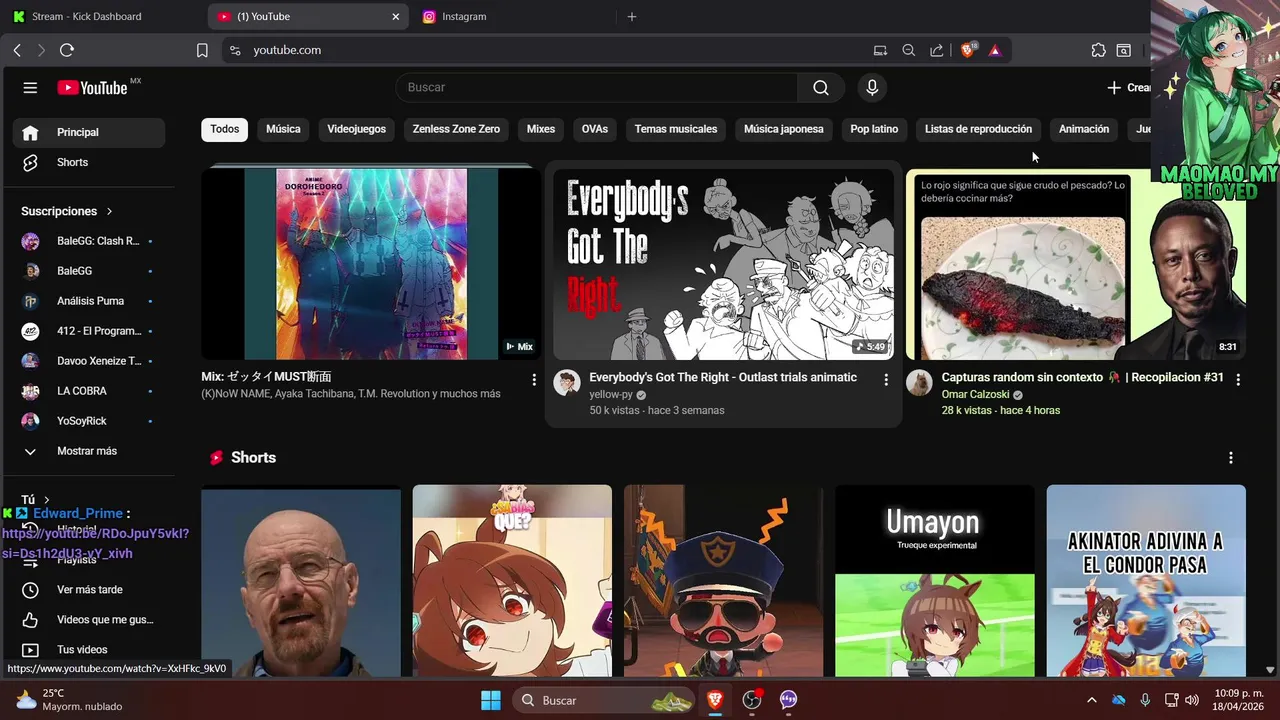The height and width of the screenshot is (720, 1280).
Task: Click in the YouTube Buscar search field
Action: coord(597,88)
